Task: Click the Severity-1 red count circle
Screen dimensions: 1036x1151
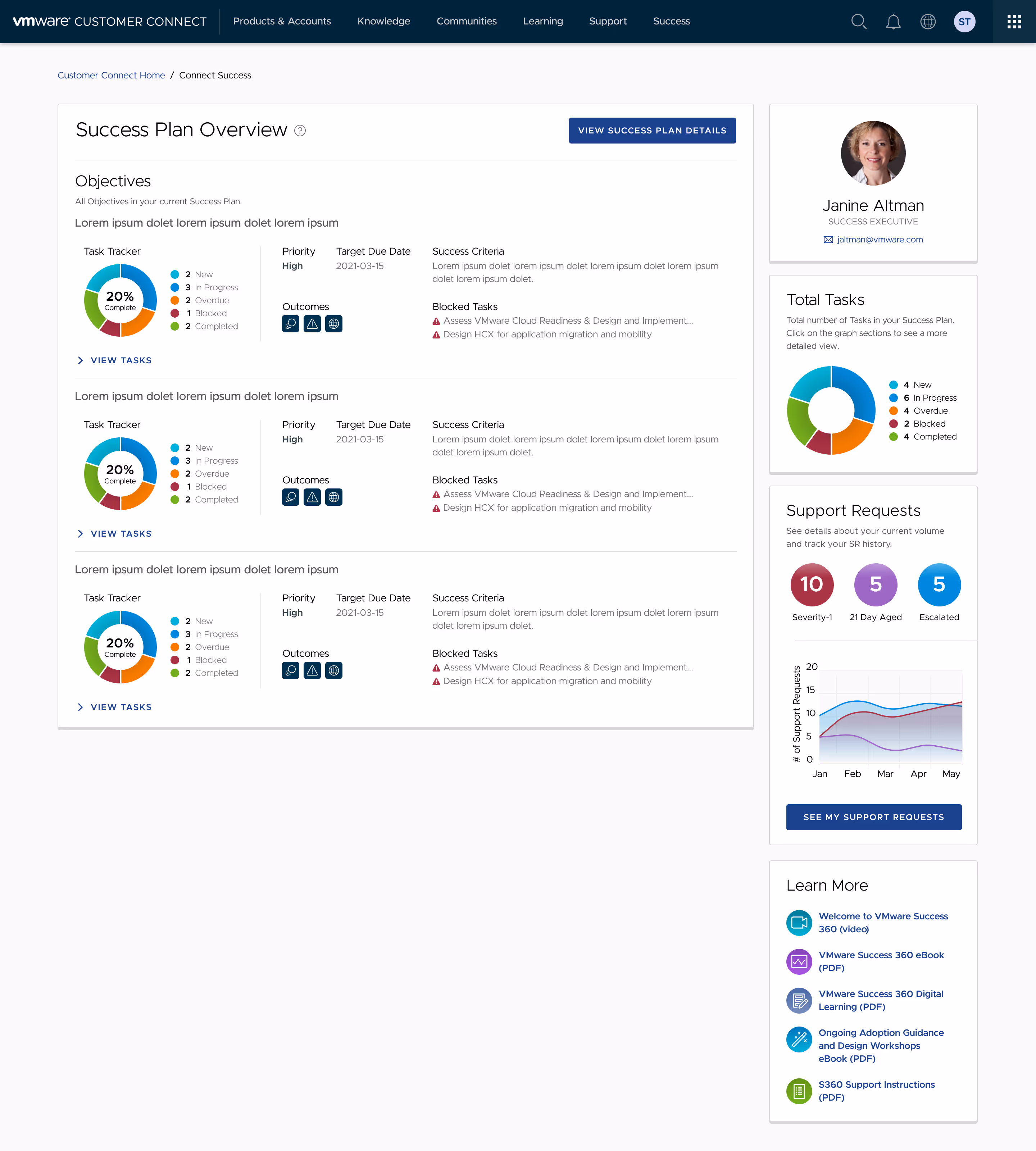Action: click(x=812, y=584)
